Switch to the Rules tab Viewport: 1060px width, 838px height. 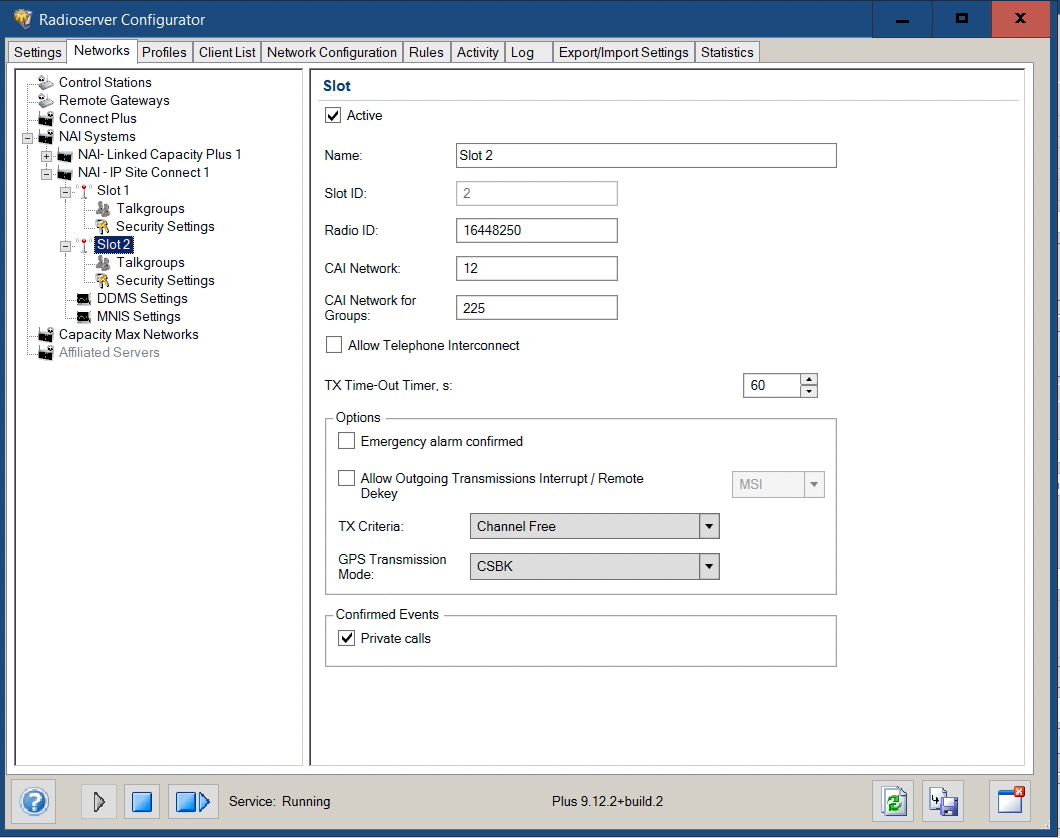[426, 53]
